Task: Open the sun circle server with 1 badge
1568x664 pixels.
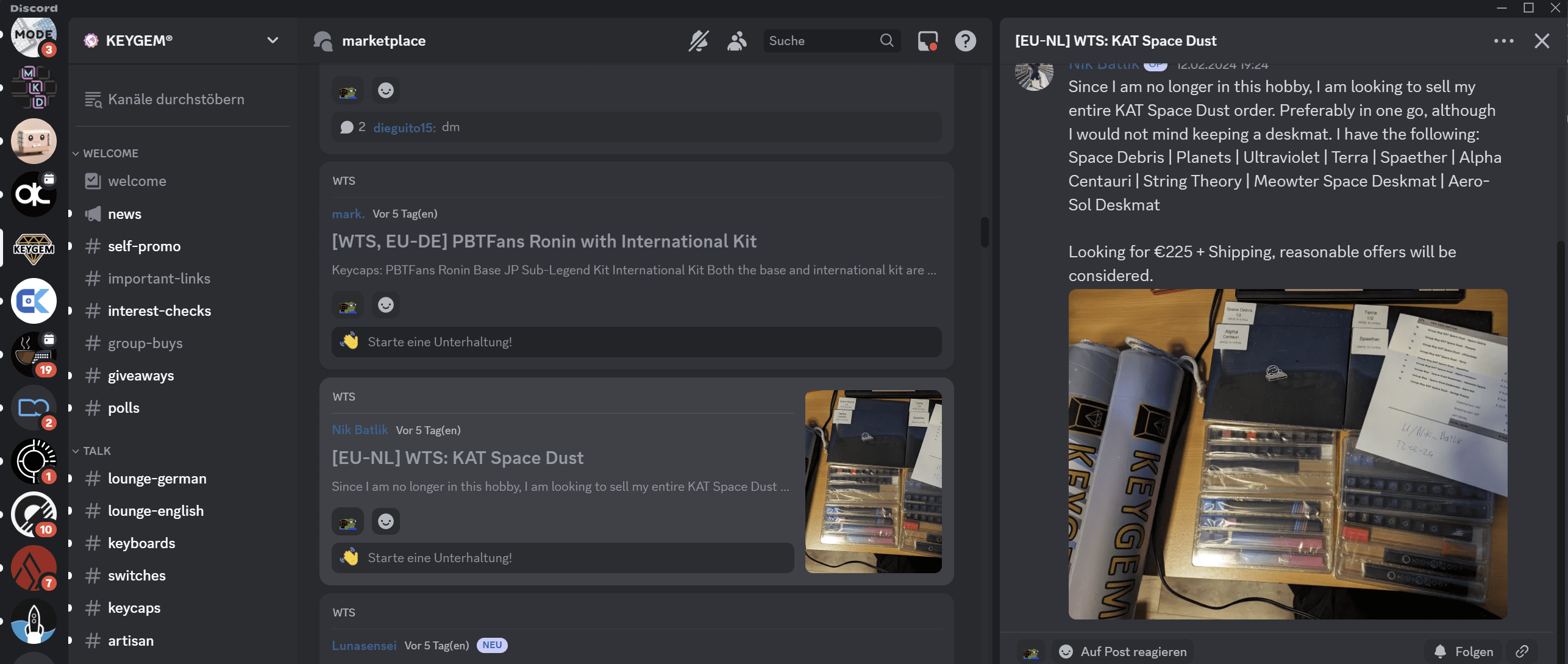Action: tap(34, 461)
